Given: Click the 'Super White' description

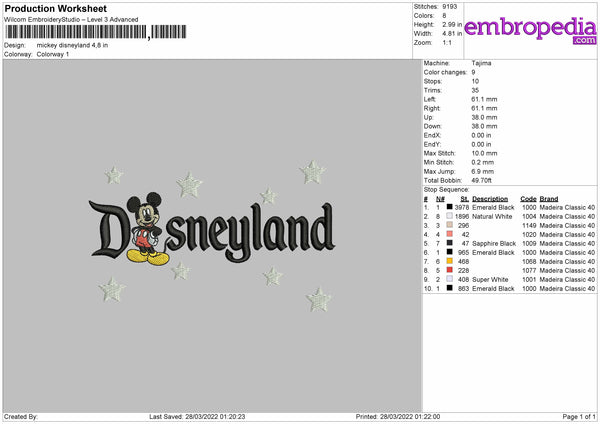Looking at the screenshot, I should 490,280.
